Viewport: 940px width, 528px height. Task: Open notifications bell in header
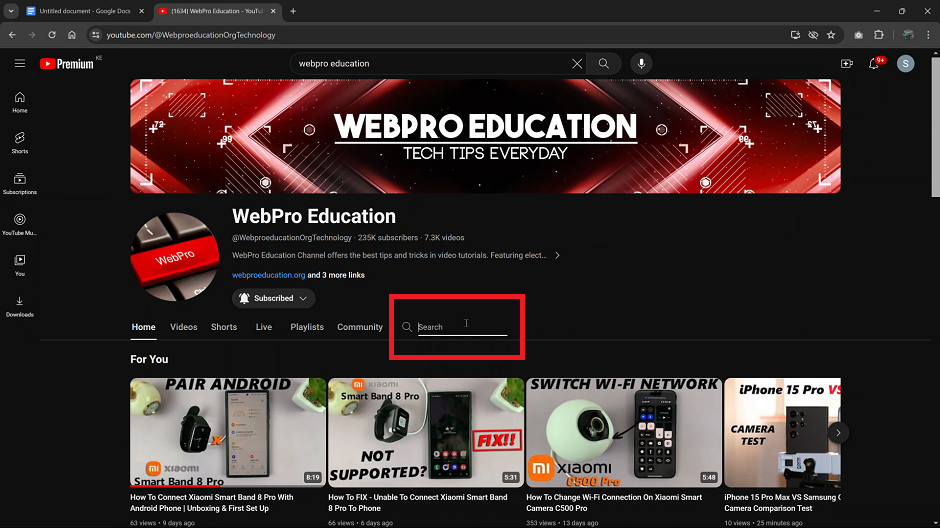874,64
